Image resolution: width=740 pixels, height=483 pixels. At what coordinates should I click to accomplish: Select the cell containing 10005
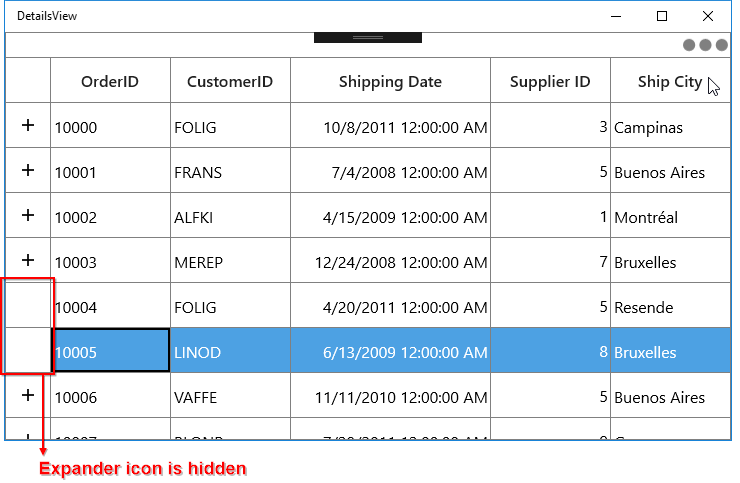pyautogui.click(x=110, y=350)
